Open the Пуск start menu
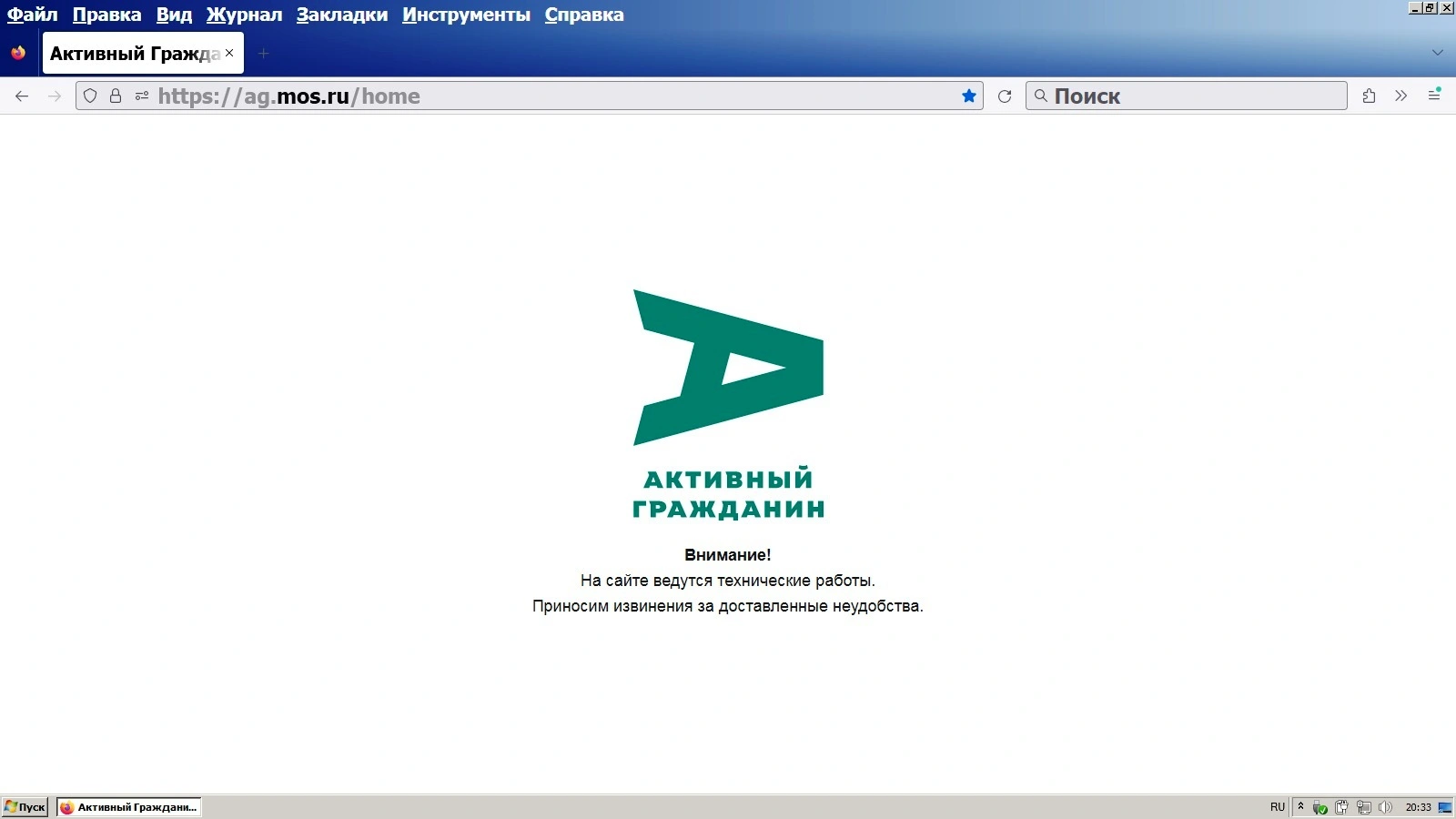Screen dimensions: 1456x819 tap(25, 807)
